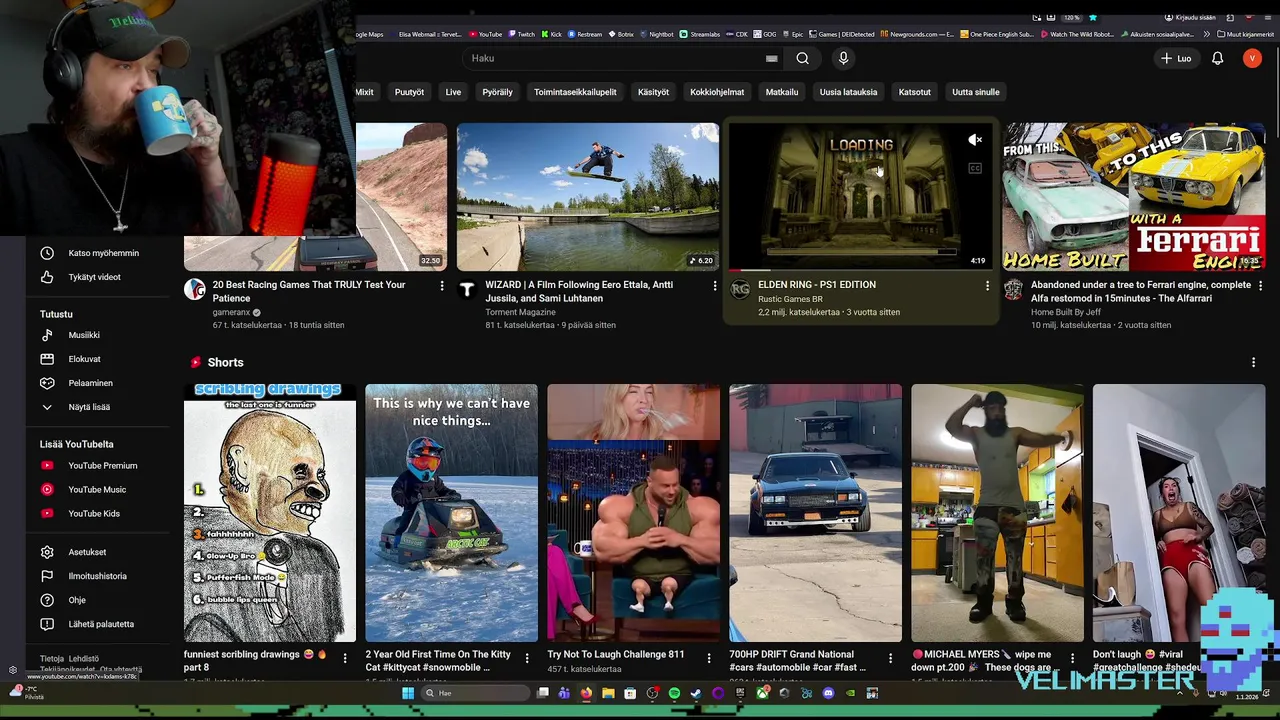Screen dimensions: 1280x720
Task: Open the gameranx channel avatar
Action: pos(195,290)
